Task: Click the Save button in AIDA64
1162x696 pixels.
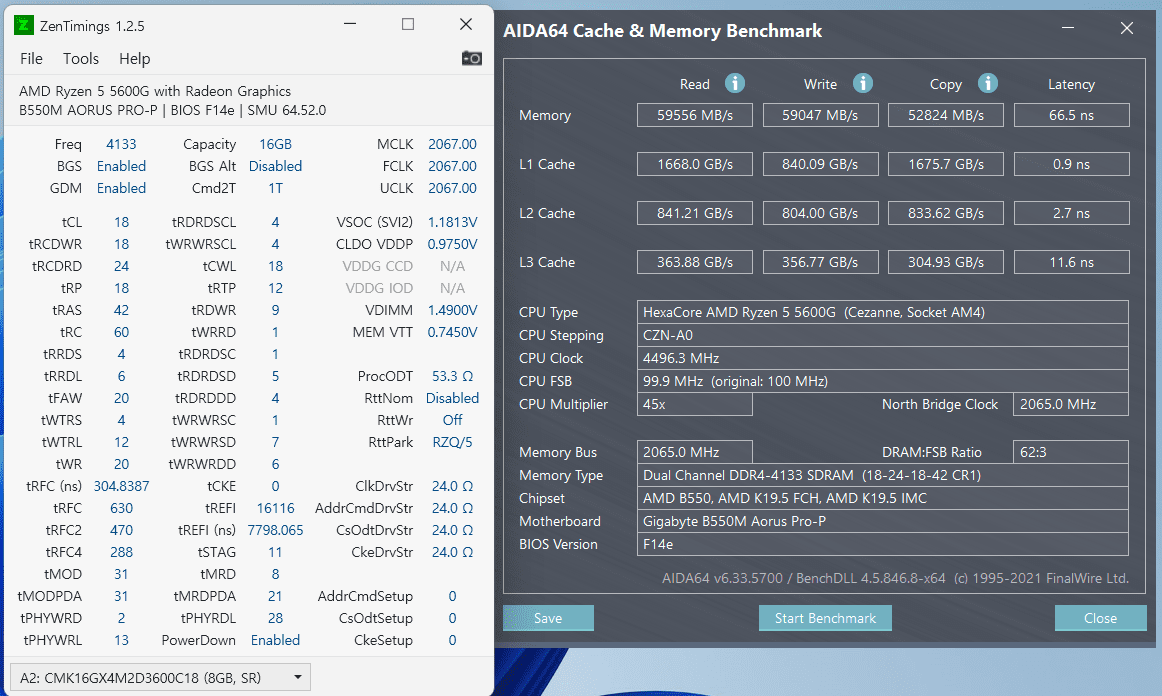Action: [x=548, y=618]
